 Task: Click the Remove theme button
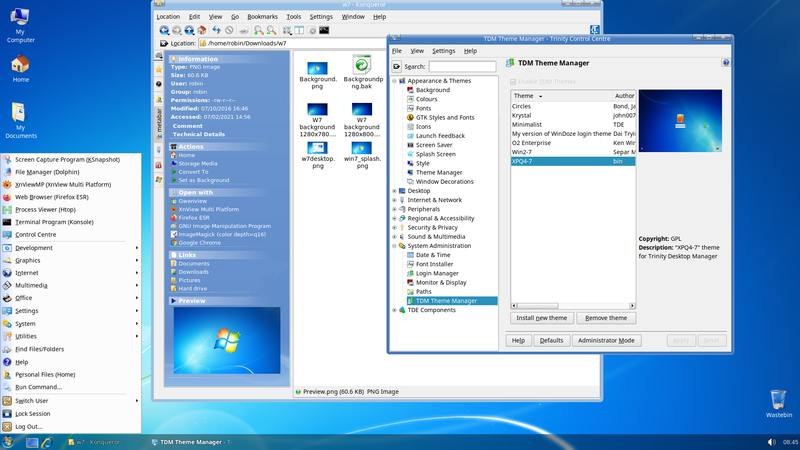606,318
